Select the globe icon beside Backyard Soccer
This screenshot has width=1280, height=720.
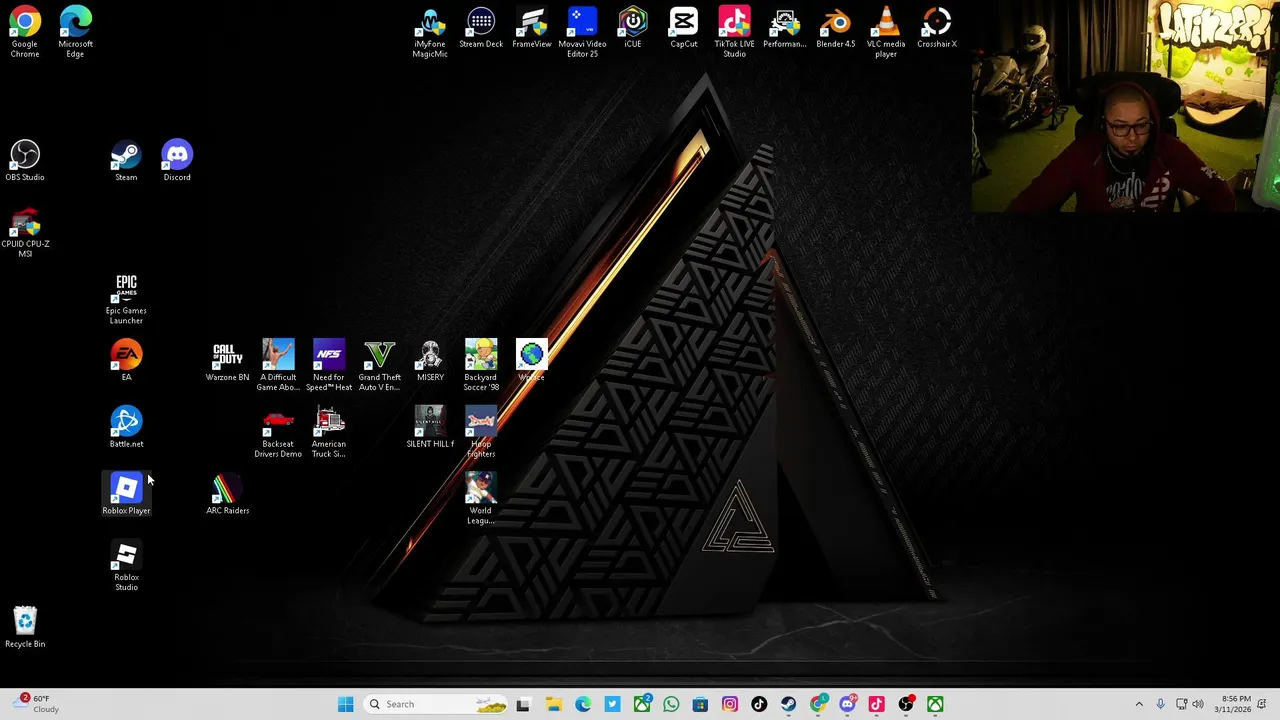click(x=531, y=360)
